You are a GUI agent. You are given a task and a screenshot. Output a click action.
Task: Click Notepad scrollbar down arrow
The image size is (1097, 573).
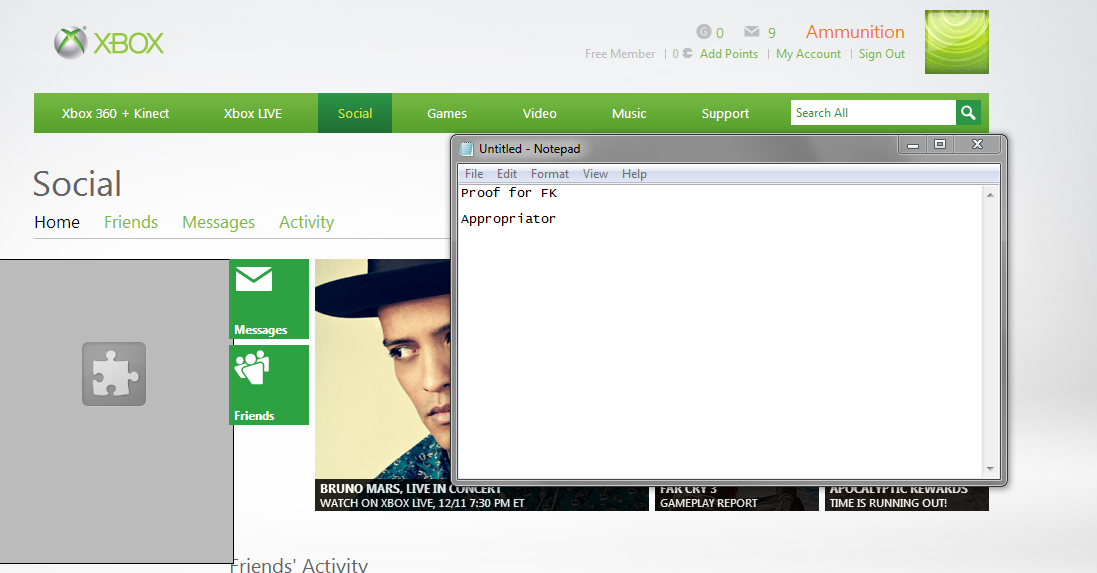tap(990, 469)
